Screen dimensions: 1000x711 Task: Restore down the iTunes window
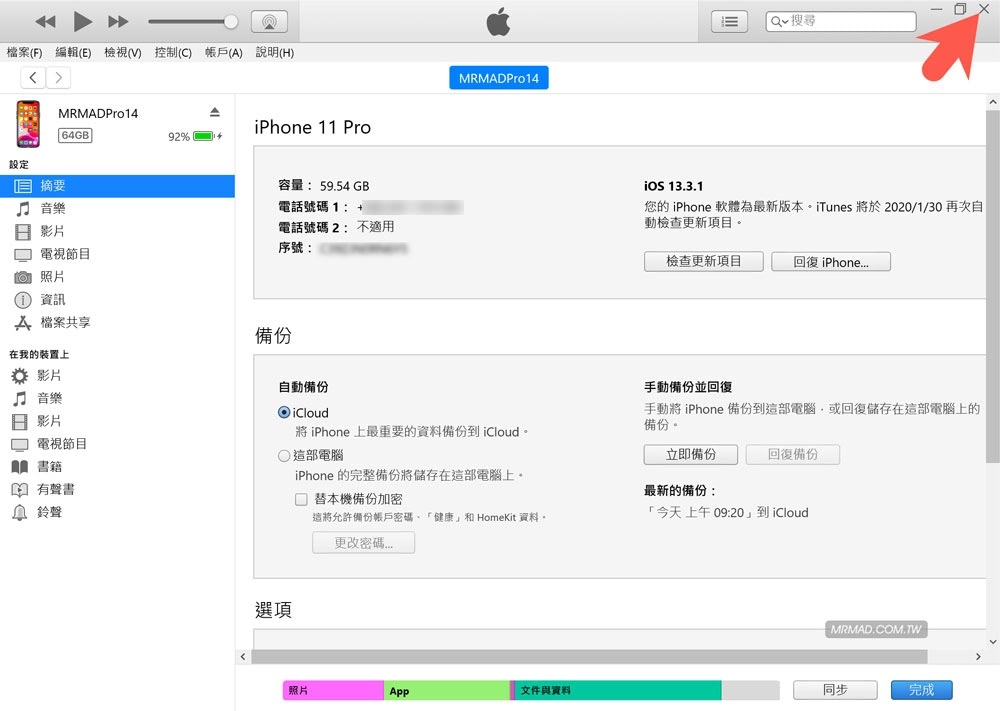(x=960, y=9)
